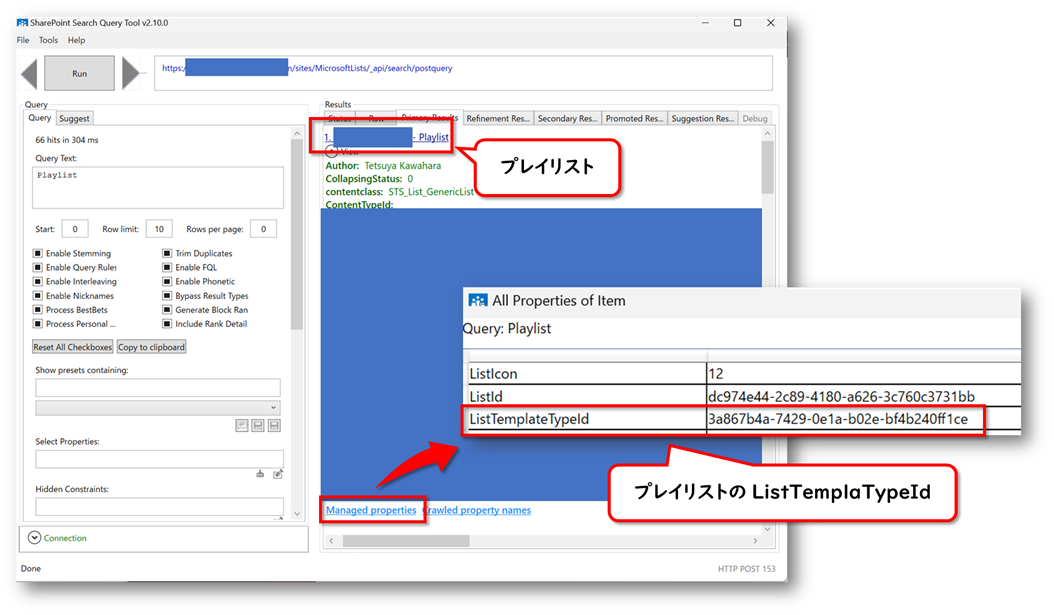
Task: Click the Query Text box containing Playlist
Action: click(x=158, y=188)
